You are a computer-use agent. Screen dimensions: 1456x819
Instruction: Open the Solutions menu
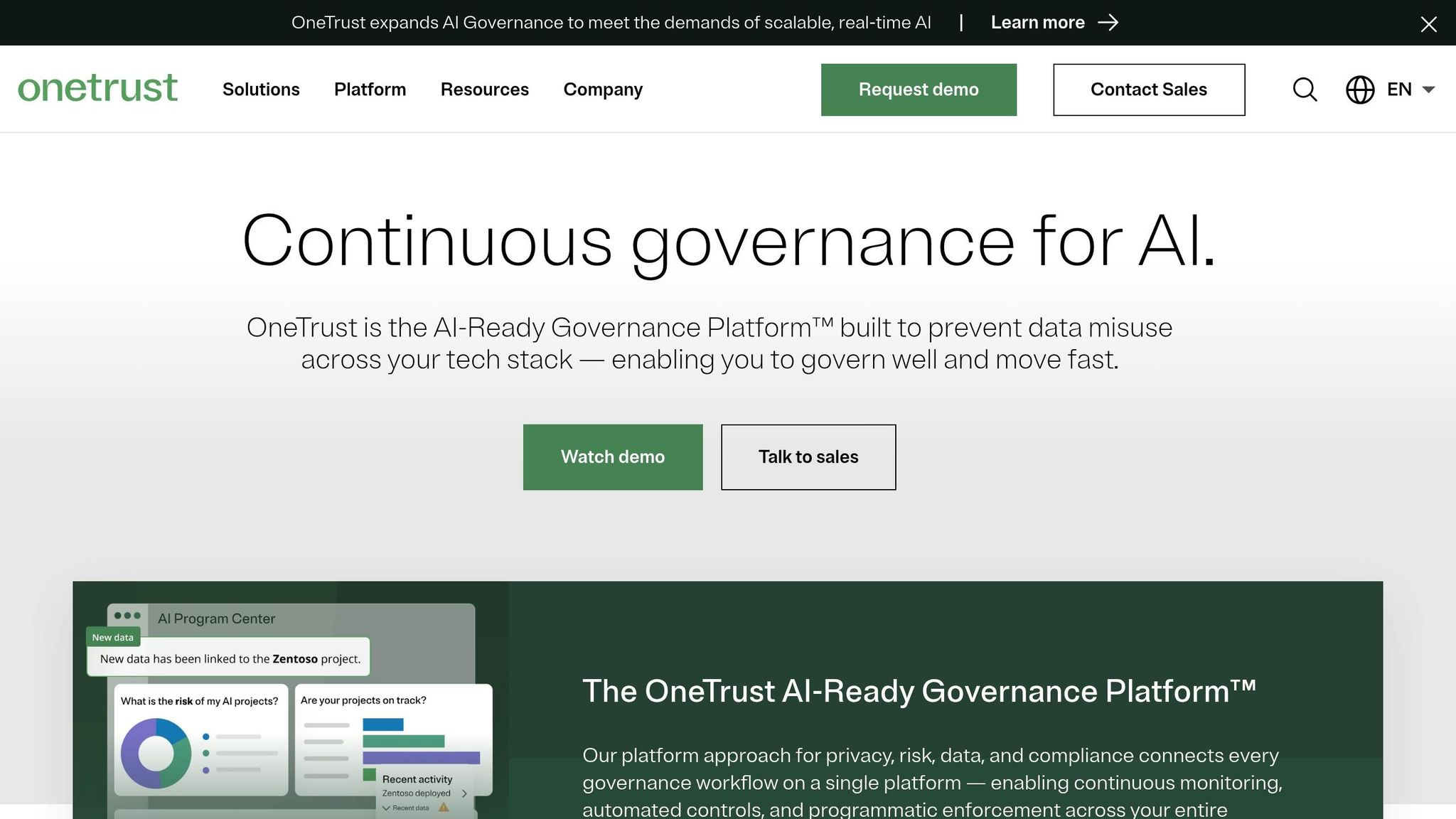tap(261, 90)
